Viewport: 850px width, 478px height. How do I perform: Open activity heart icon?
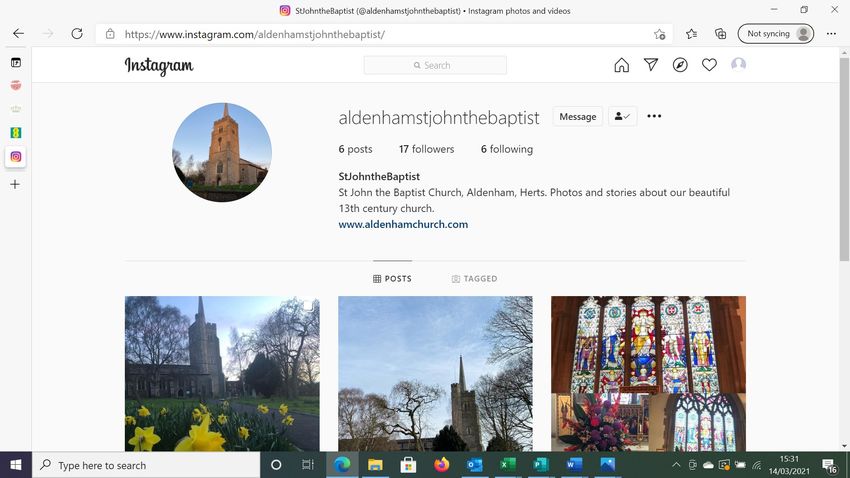pos(709,64)
